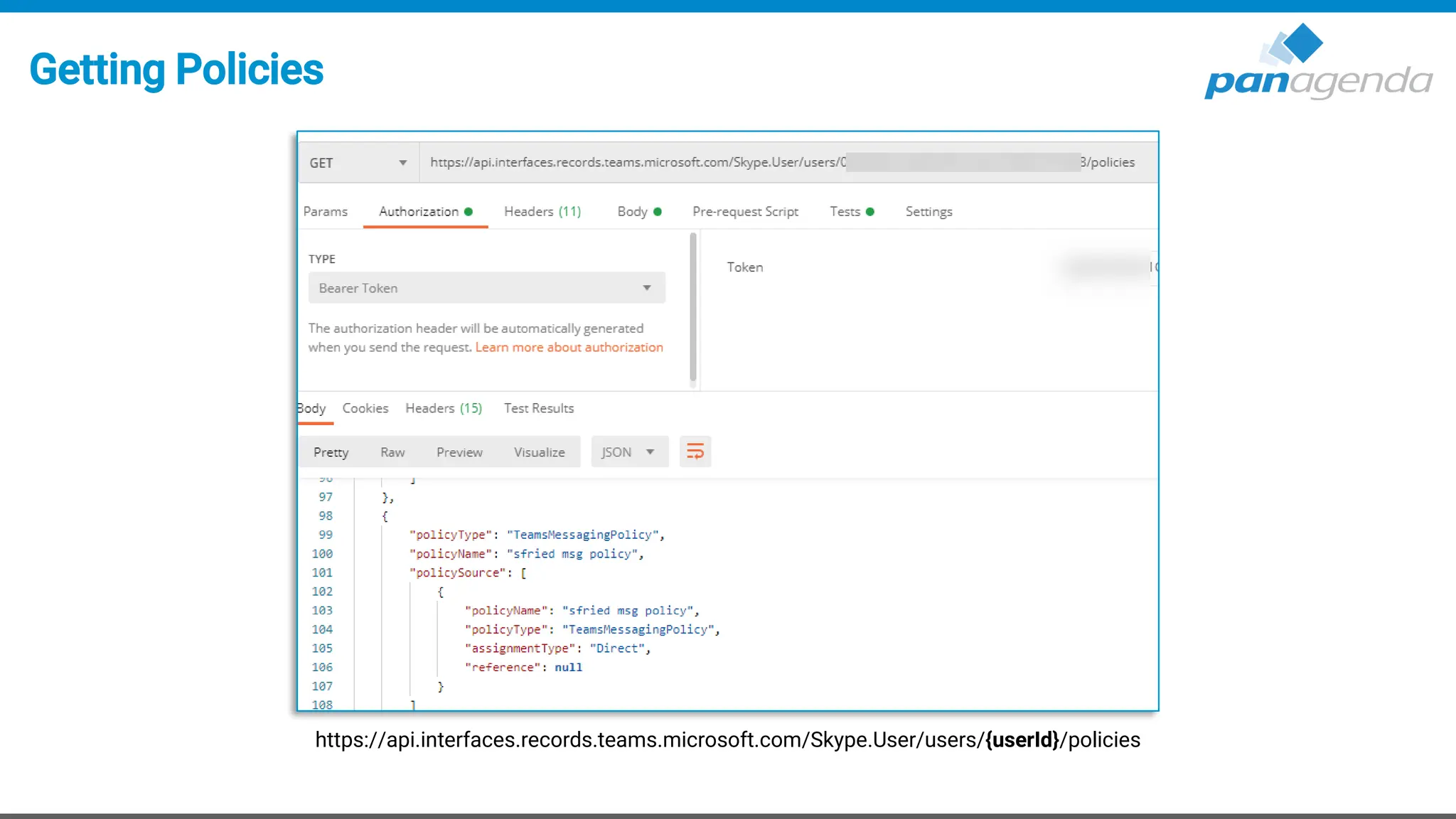
Task: View the Test Results tab
Action: (539, 409)
